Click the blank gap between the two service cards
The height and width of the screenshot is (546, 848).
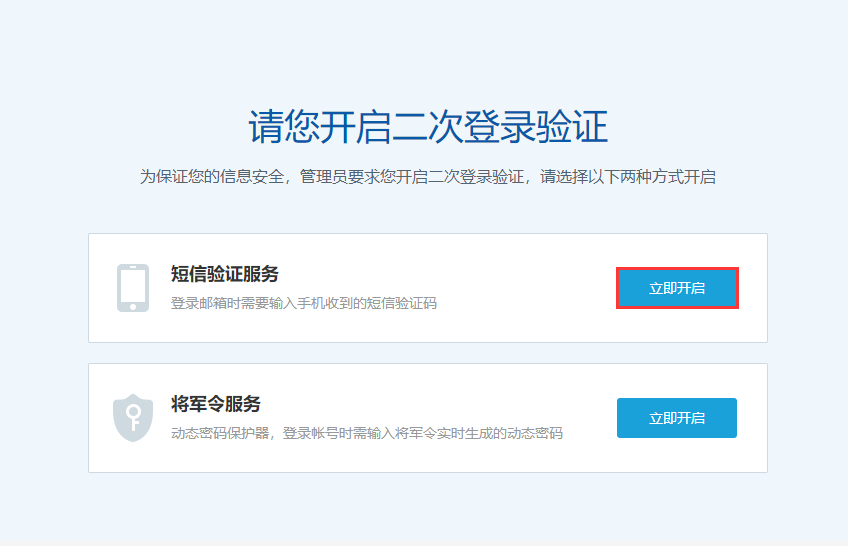[427, 353]
